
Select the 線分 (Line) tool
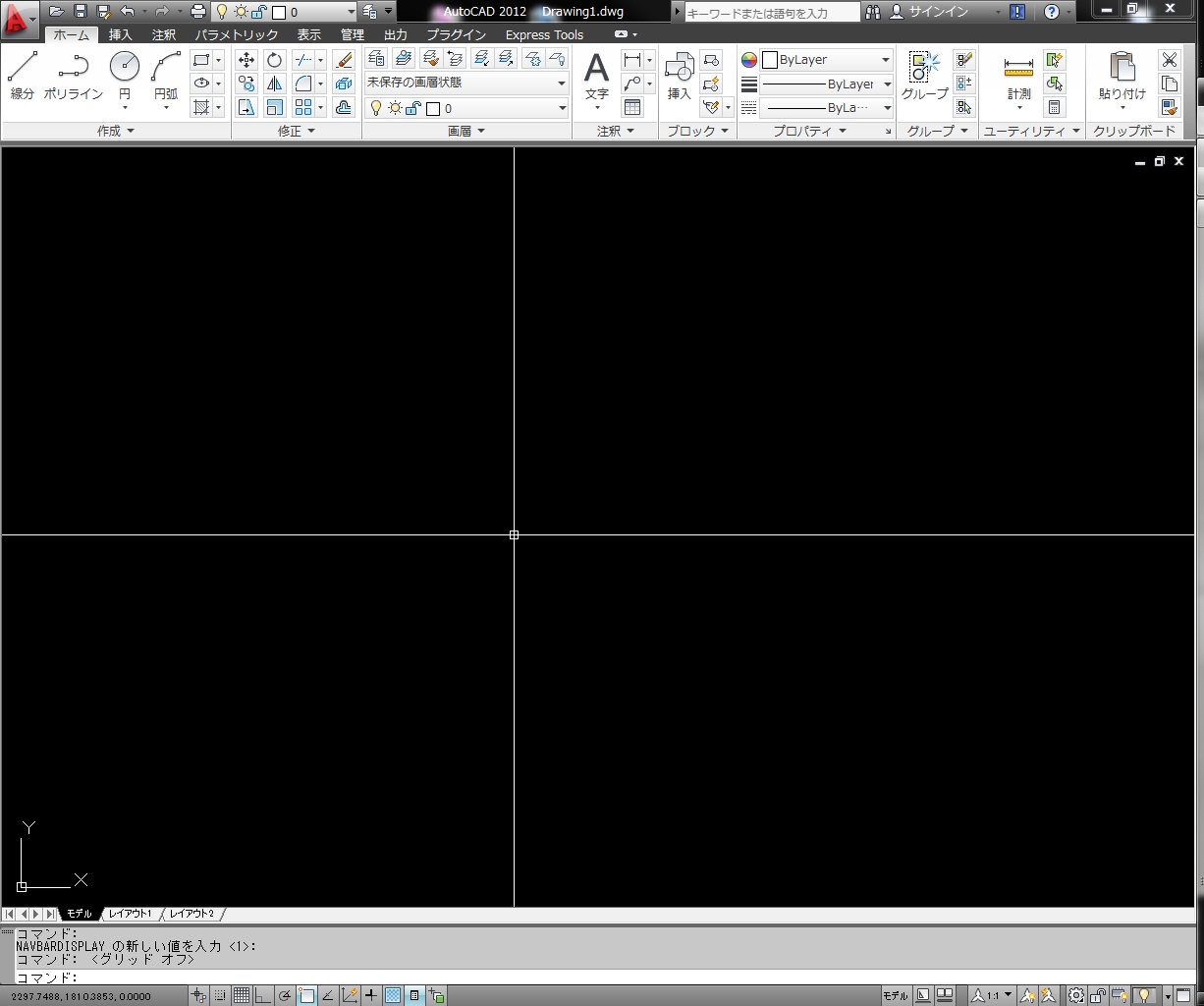[x=22, y=76]
